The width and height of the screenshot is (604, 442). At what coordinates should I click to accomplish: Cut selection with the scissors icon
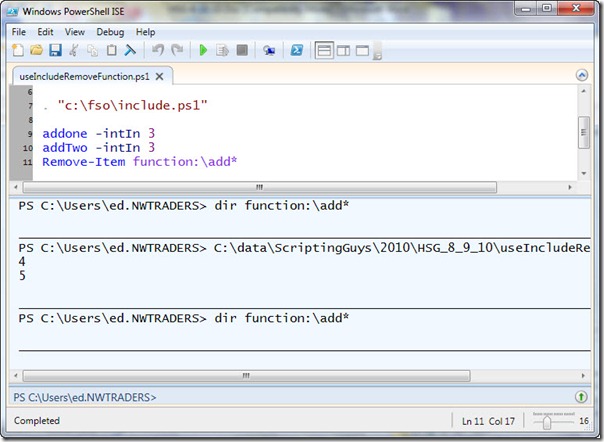pyautogui.click(x=74, y=50)
